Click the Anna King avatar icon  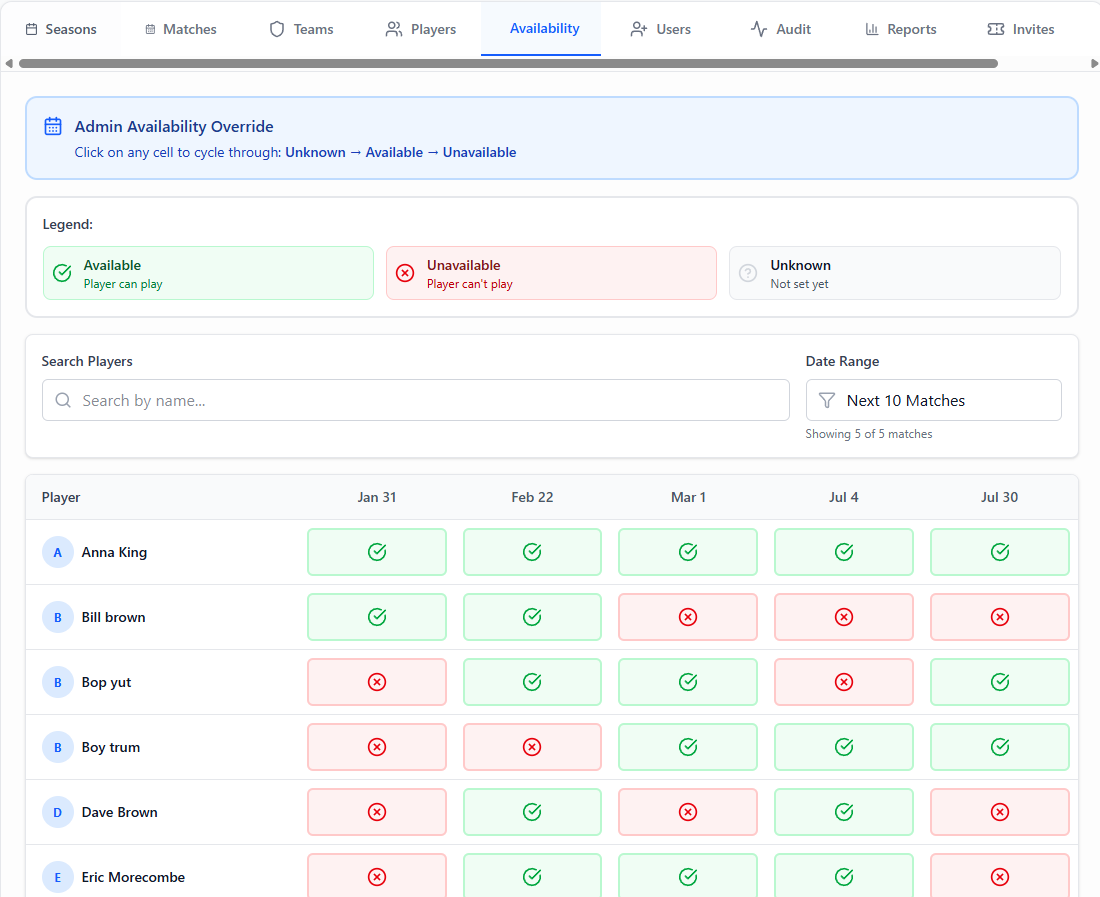coord(58,552)
